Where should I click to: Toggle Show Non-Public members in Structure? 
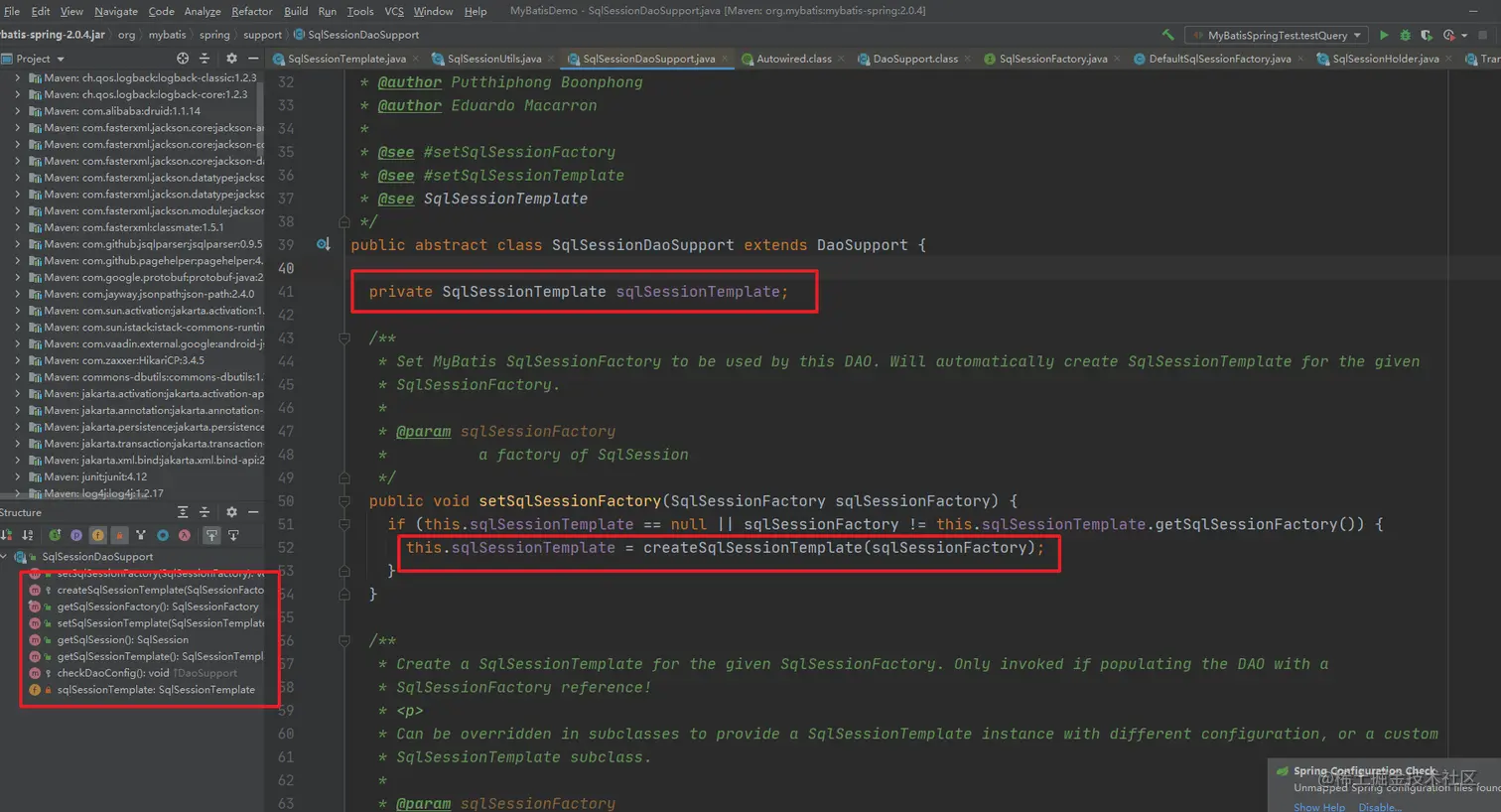(119, 535)
